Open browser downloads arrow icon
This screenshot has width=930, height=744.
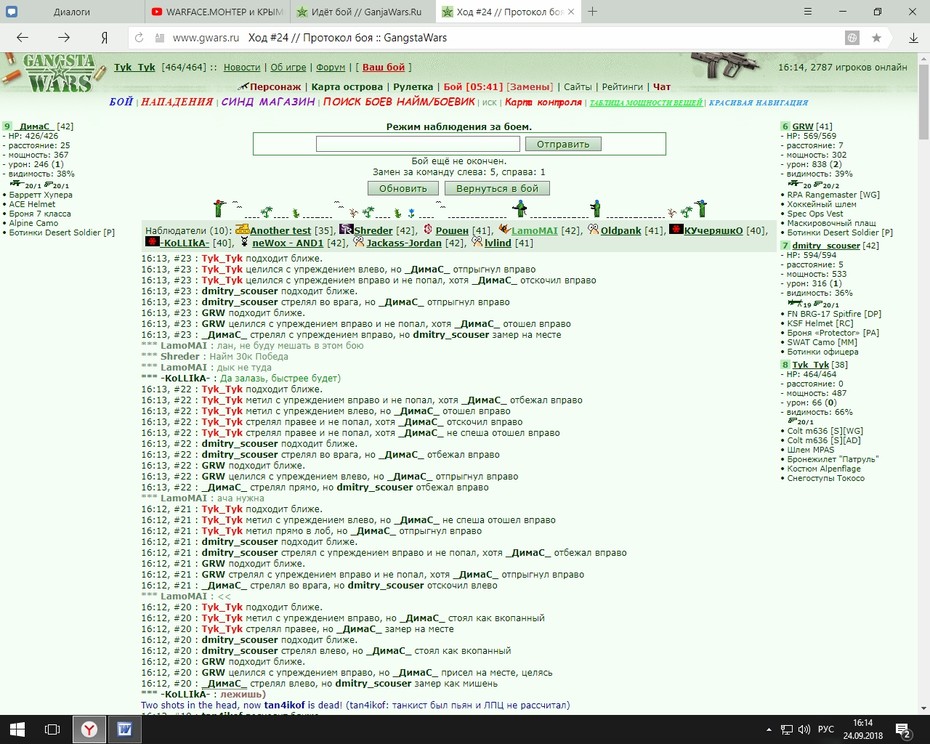[913, 38]
